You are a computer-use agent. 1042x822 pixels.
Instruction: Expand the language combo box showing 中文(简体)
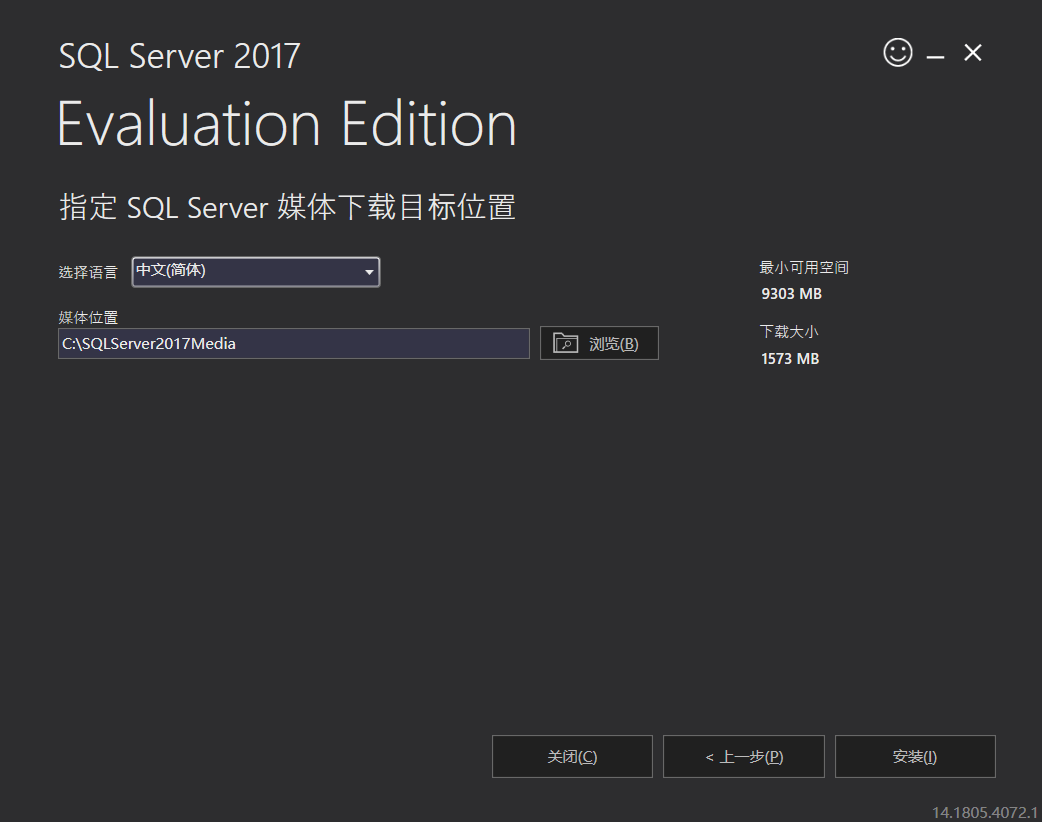pos(255,271)
